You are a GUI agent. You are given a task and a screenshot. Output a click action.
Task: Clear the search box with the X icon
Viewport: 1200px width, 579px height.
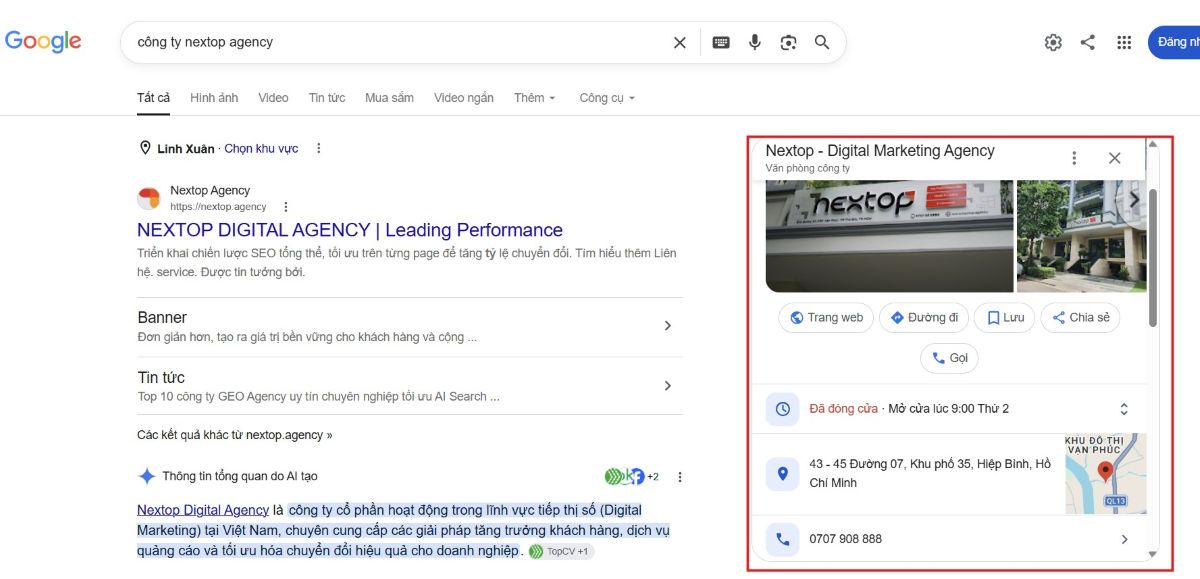pyautogui.click(x=680, y=42)
